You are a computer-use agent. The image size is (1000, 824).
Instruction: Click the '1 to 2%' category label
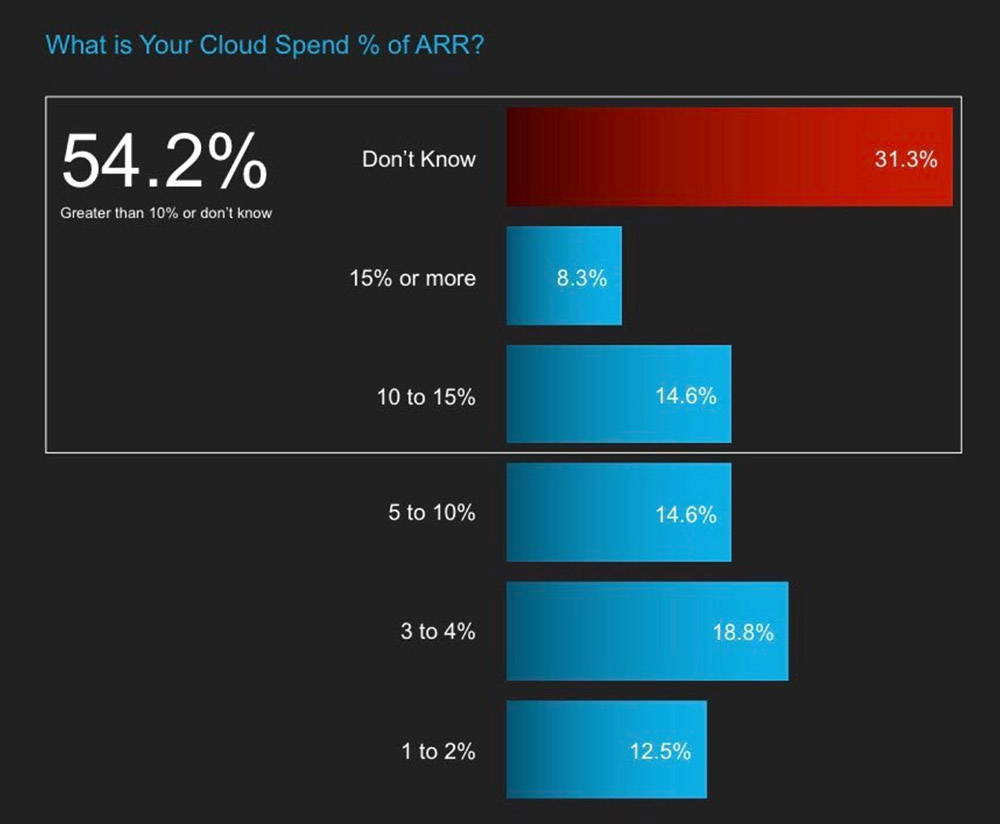point(438,751)
